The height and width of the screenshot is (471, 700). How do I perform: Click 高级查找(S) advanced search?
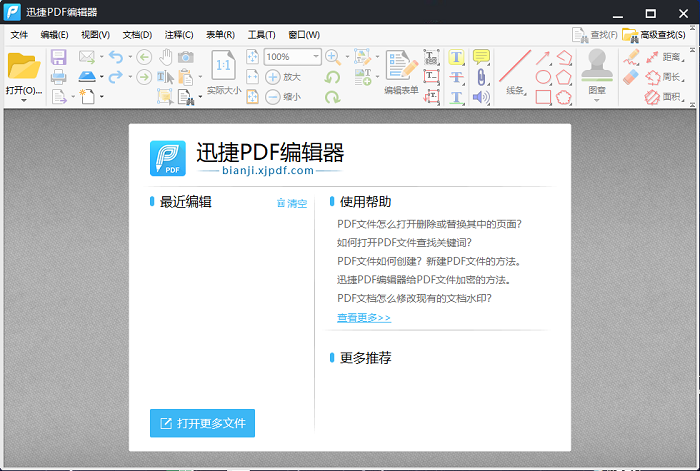654,35
